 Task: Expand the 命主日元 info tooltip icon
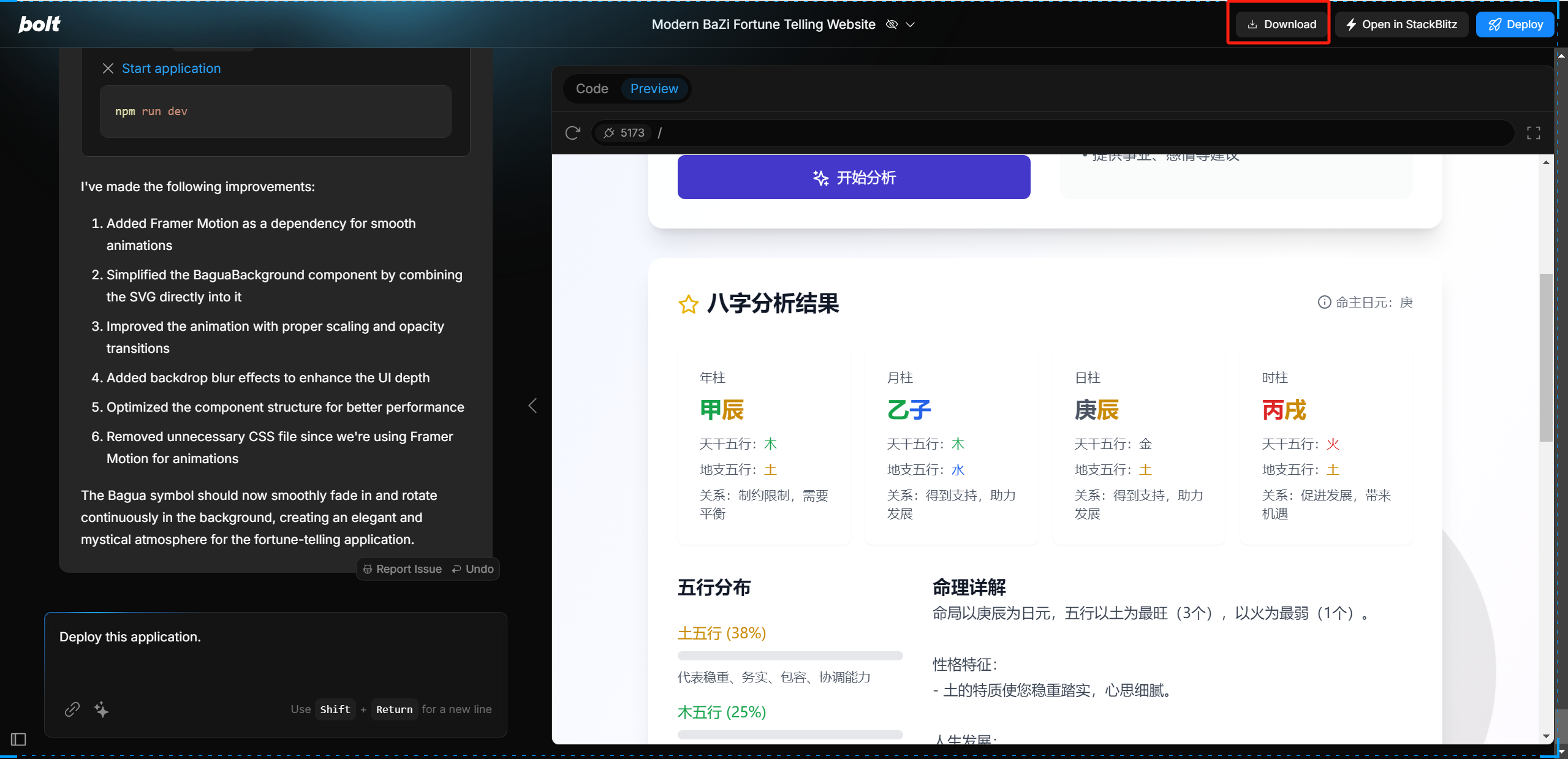[1325, 301]
